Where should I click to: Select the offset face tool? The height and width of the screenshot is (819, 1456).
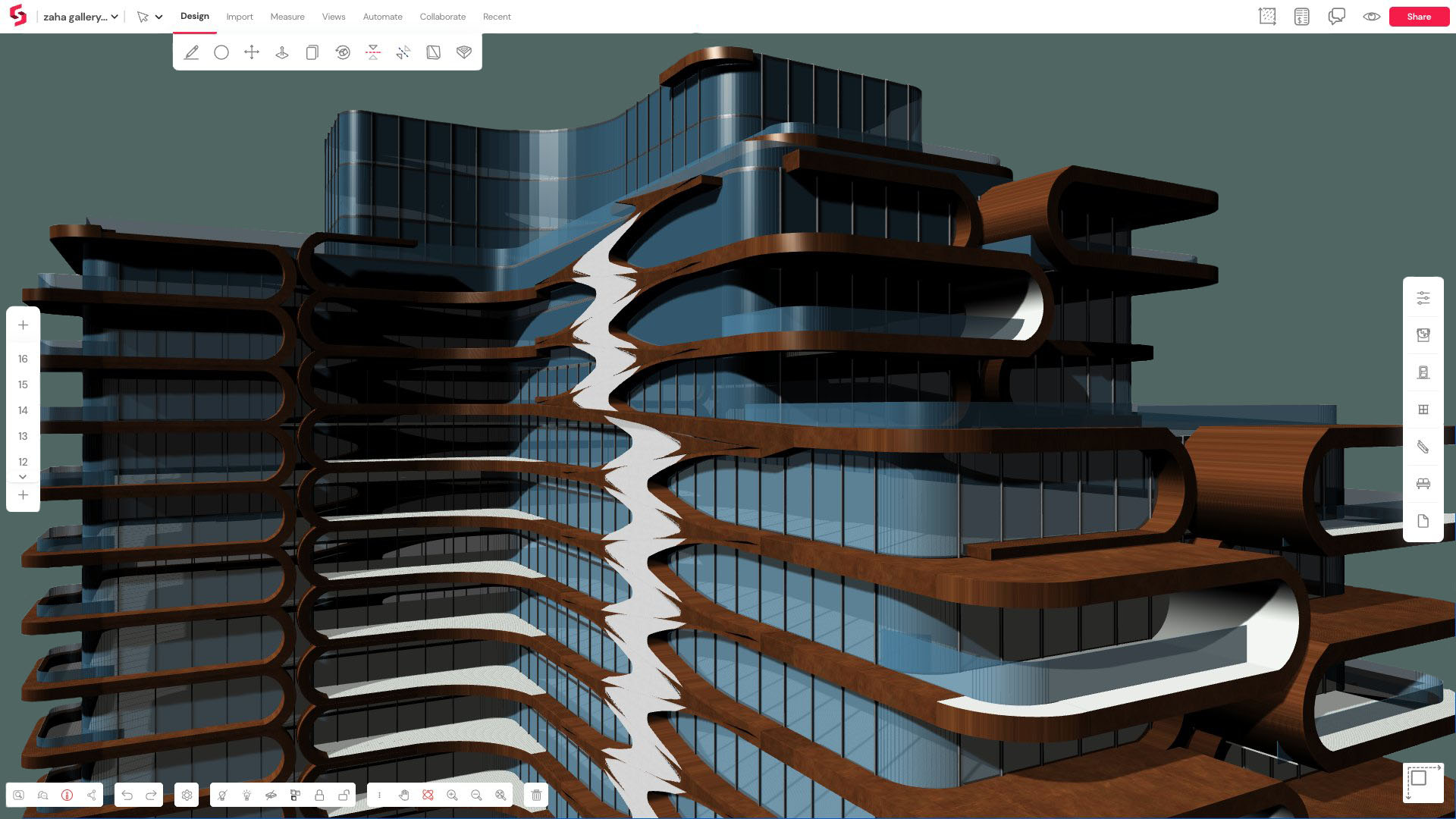point(434,52)
